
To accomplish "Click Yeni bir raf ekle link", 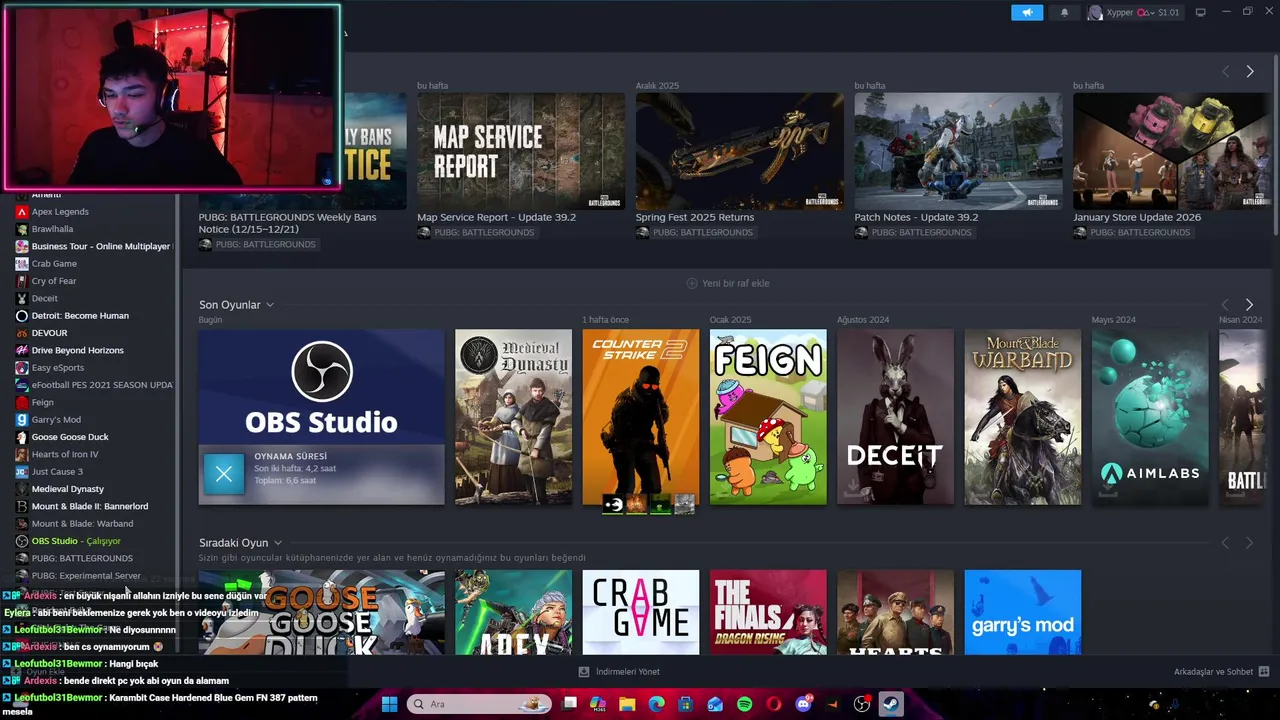I will coord(728,283).
